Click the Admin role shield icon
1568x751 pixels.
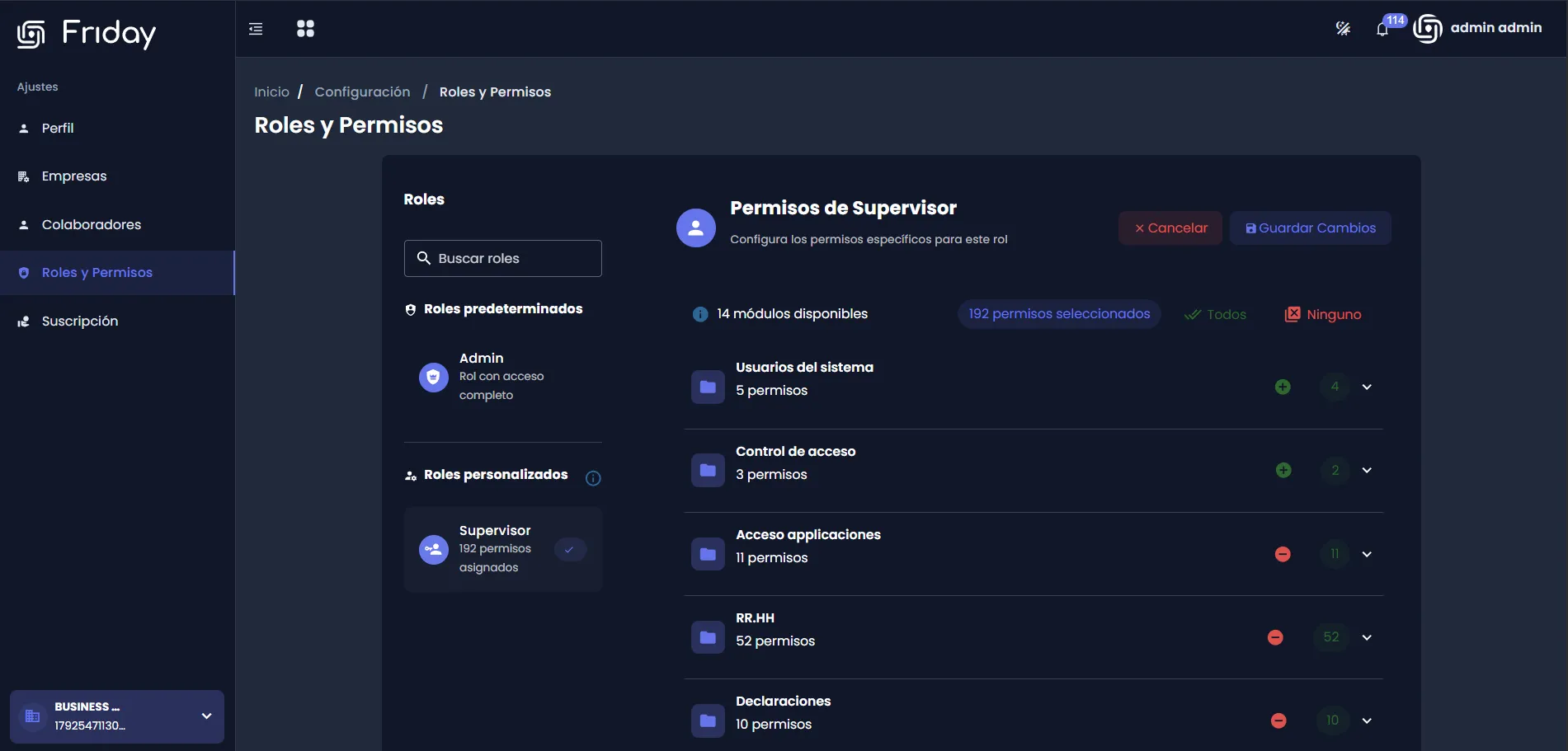pyautogui.click(x=434, y=377)
